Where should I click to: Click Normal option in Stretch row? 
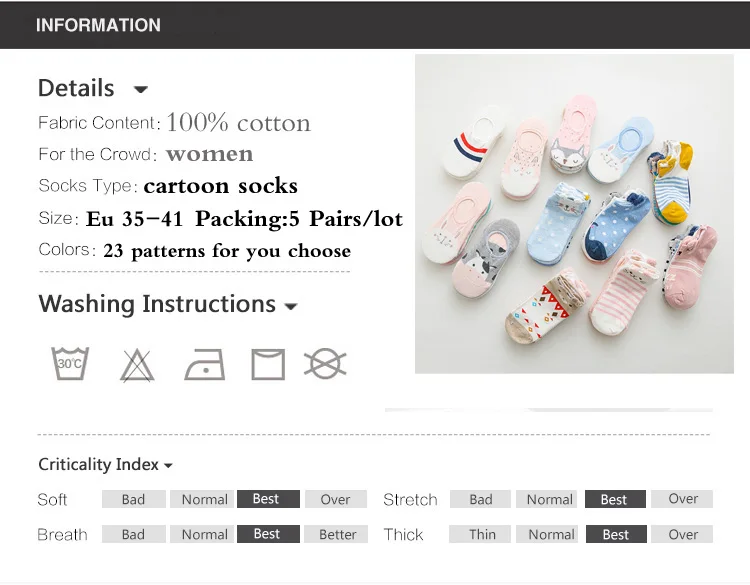pos(550,499)
